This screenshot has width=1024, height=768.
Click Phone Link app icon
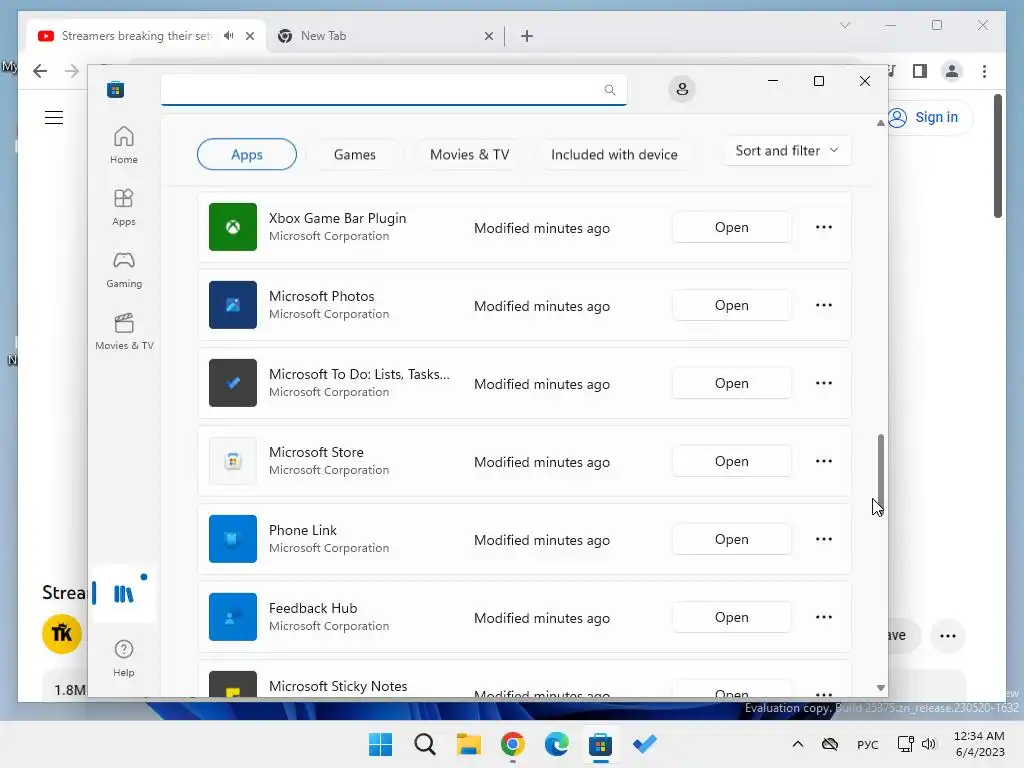pos(232,539)
